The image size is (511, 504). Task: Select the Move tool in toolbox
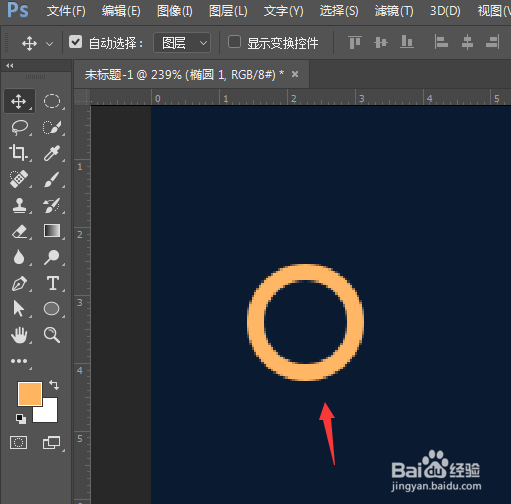tap(19, 101)
